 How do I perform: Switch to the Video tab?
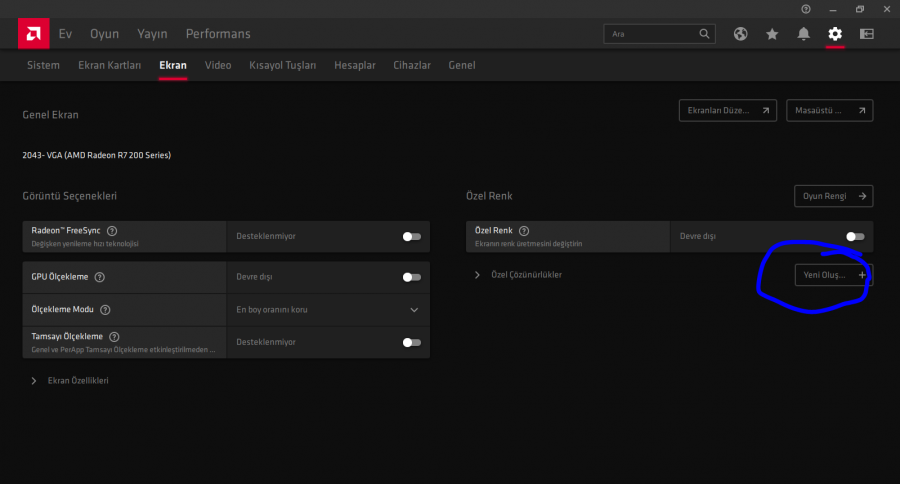(218, 65)
